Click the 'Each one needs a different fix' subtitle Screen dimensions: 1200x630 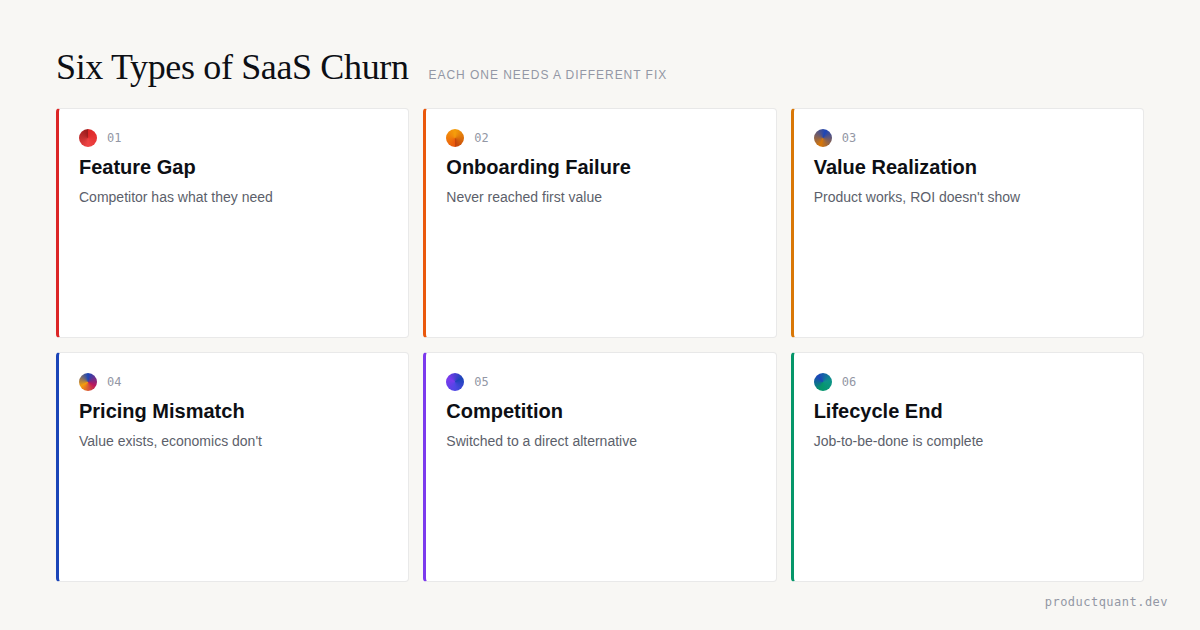pyautogui.click(x=547, y=75)
